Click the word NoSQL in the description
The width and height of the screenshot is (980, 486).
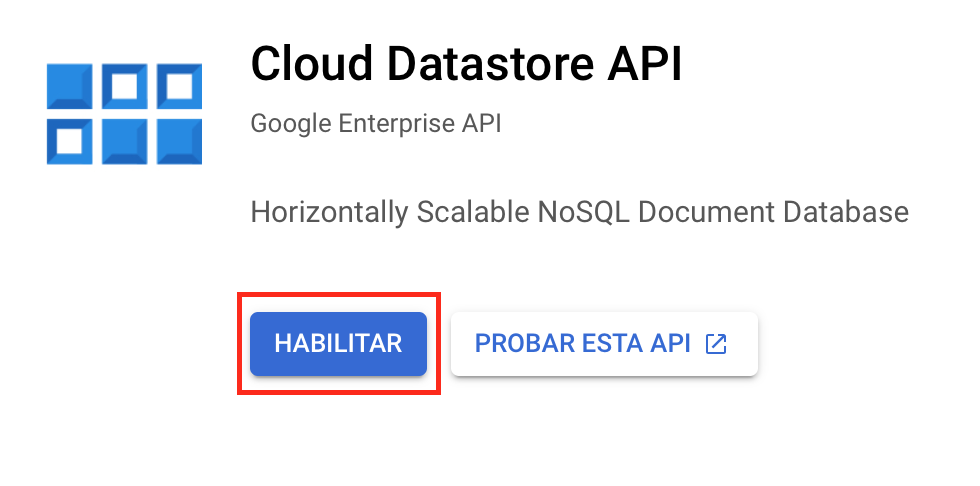point(584,212)
